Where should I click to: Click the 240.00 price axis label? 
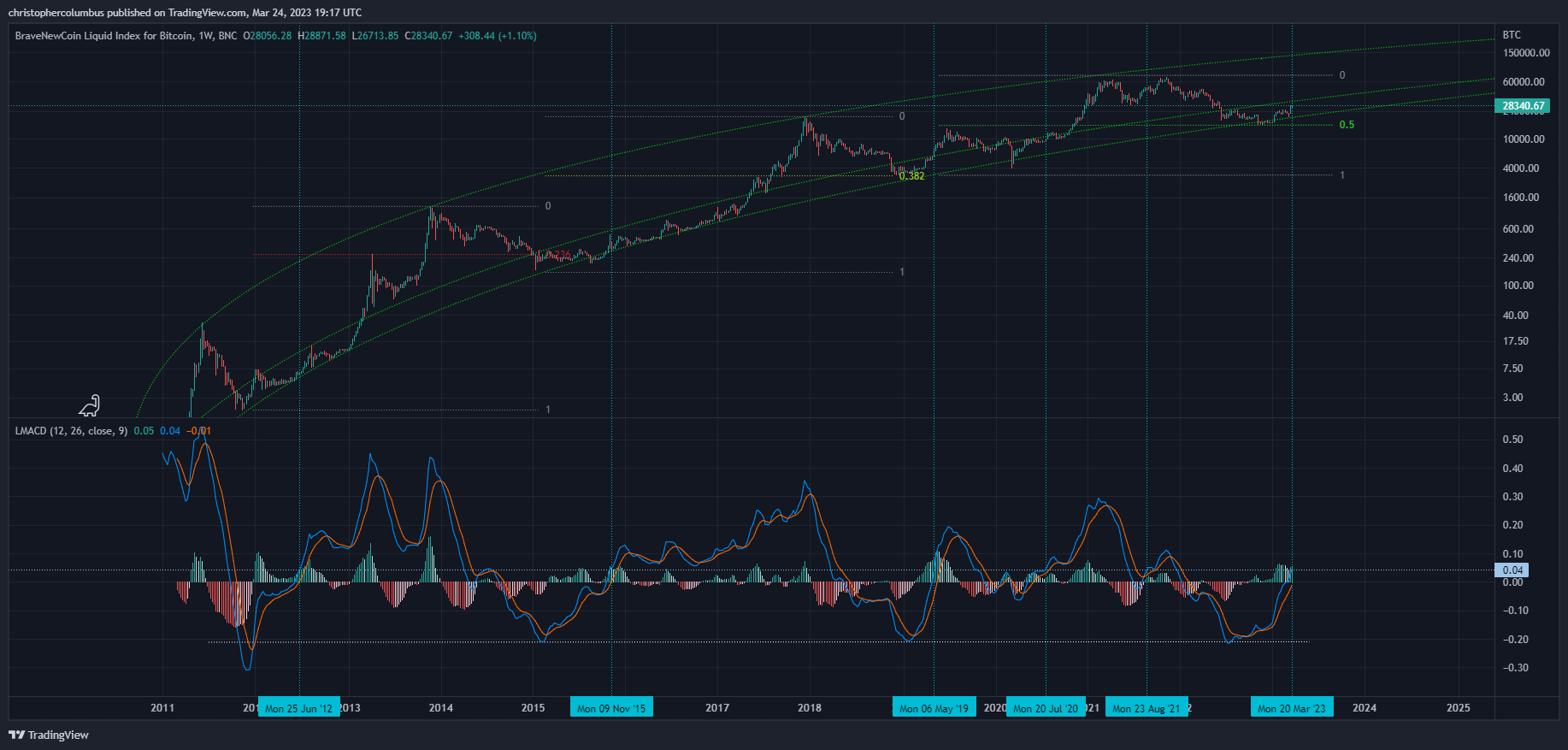click(1518, 258)
